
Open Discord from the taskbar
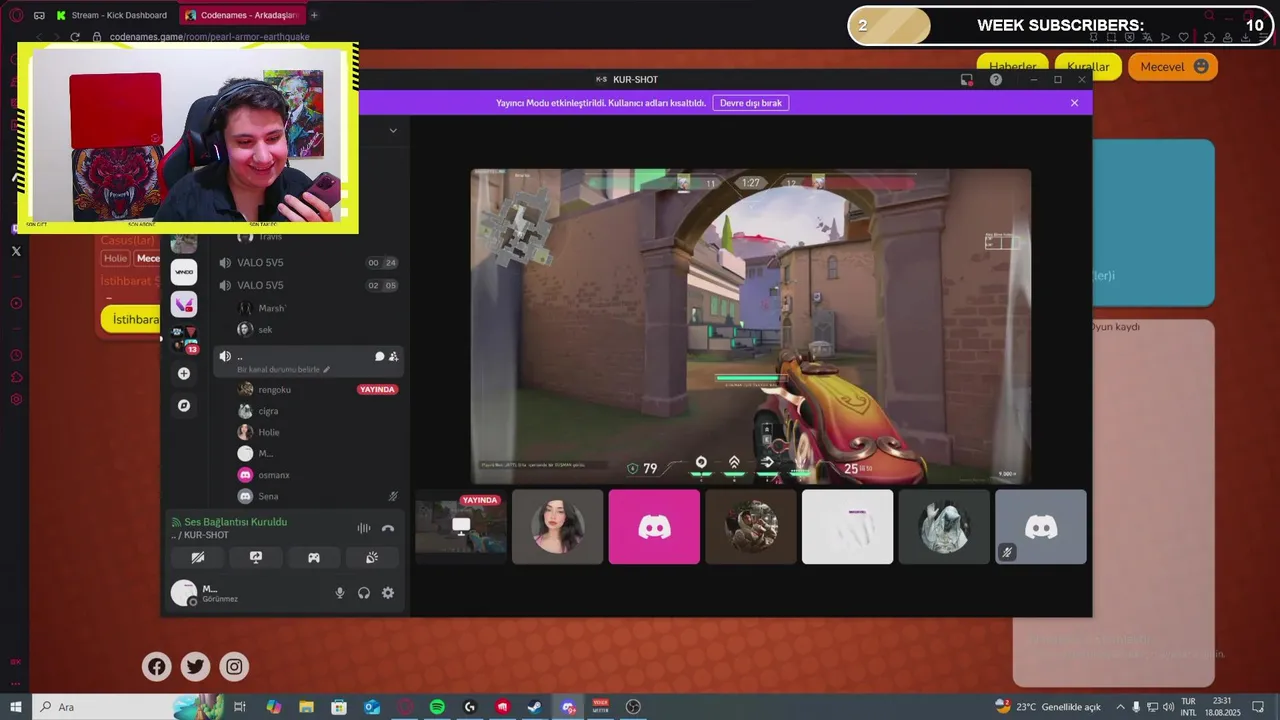pyautogui.click(x=568, y=707)
